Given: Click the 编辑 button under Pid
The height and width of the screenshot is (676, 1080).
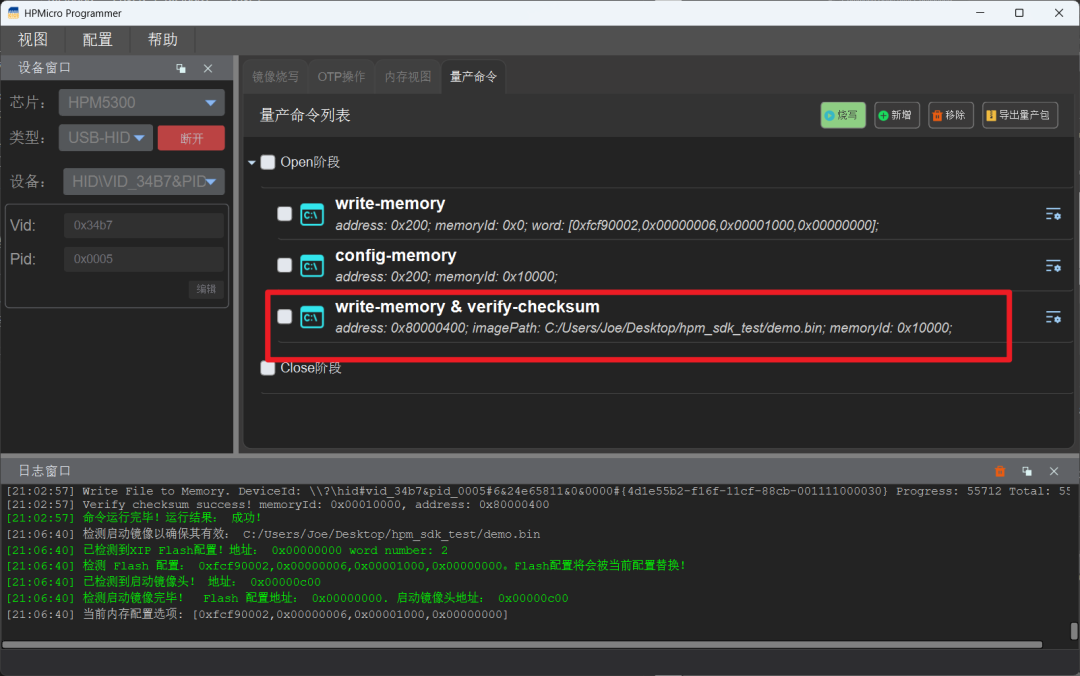Looking at the screenshot, I should [206, 289].
